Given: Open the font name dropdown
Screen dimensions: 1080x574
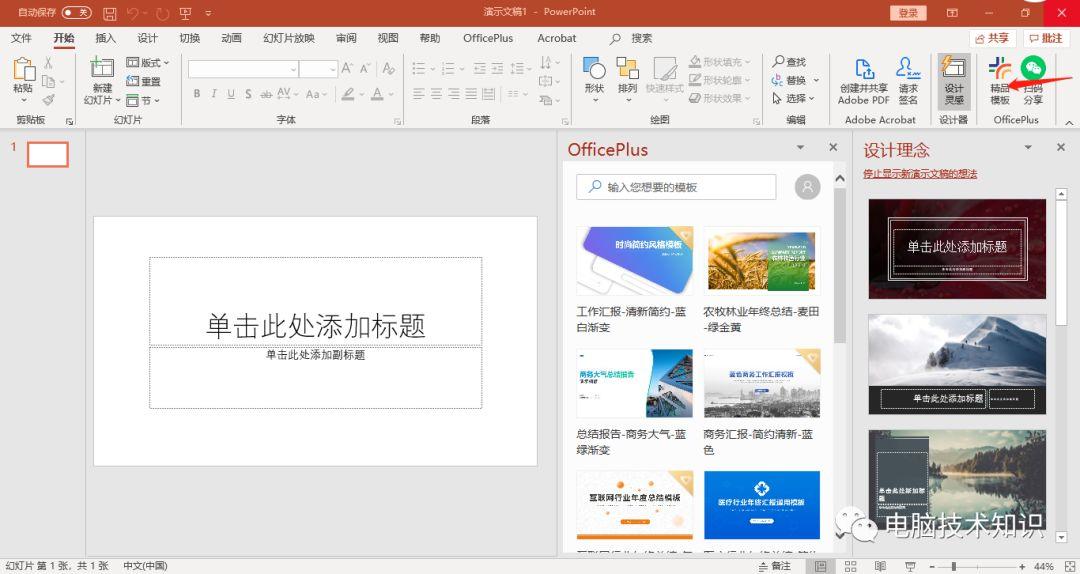Looking at the screenshot, I should 293,69.
